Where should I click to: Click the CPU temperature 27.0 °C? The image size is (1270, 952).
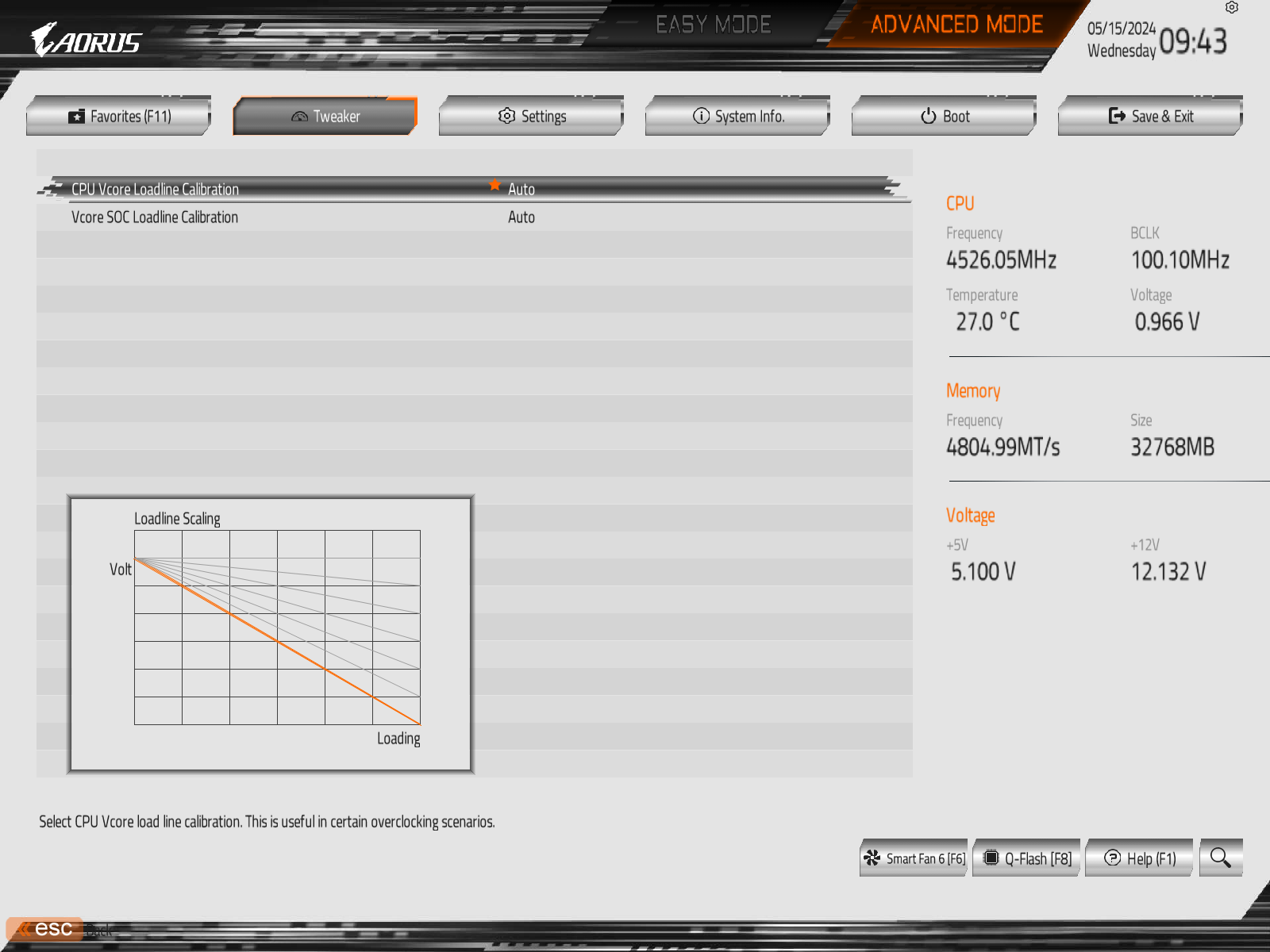tap(987, 322)
